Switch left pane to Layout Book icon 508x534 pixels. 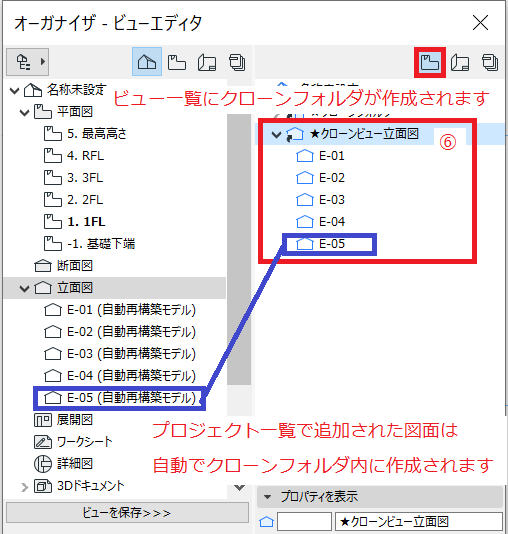click(207, 63)
